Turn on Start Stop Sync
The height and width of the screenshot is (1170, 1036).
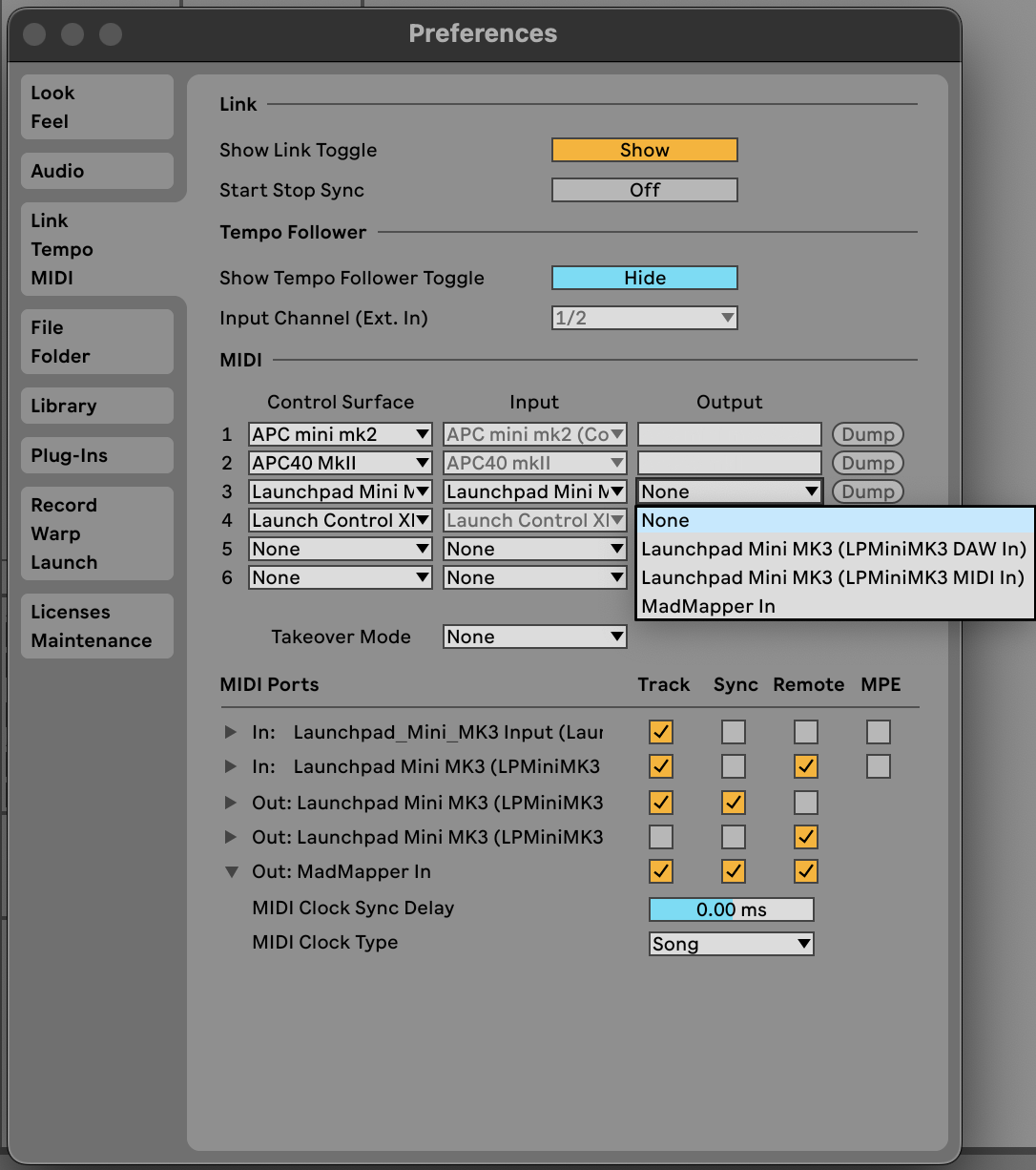click(644, 190)
